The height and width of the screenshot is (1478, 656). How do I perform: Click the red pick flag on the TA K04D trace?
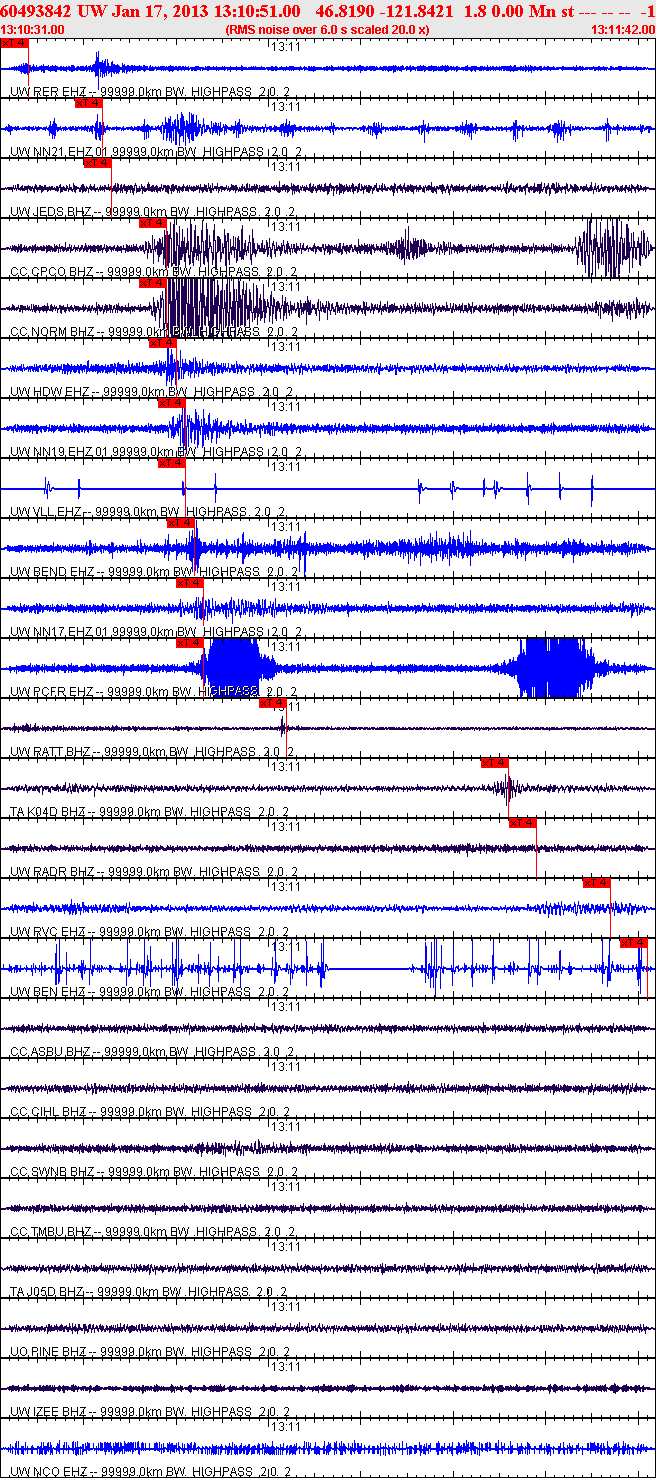click(494, 763)
